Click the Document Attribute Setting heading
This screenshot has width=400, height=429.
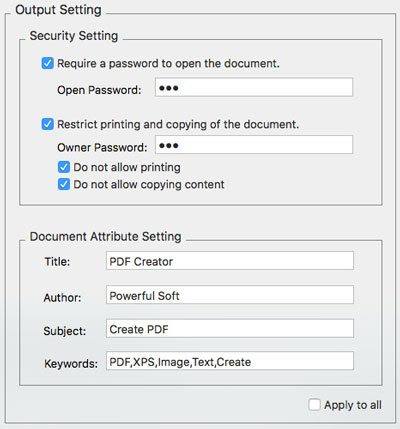[105, 236]
